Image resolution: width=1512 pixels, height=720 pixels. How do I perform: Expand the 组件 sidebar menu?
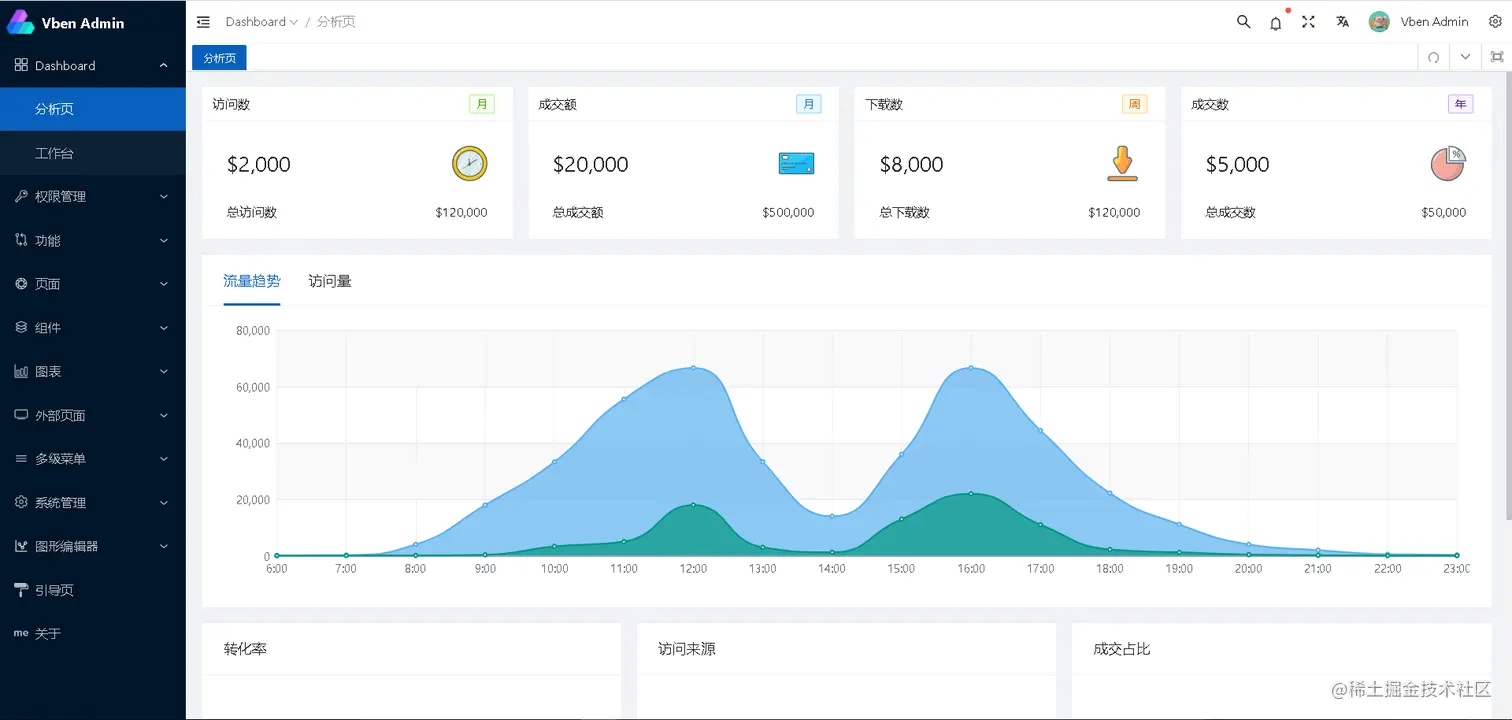(x=92, y=328)
